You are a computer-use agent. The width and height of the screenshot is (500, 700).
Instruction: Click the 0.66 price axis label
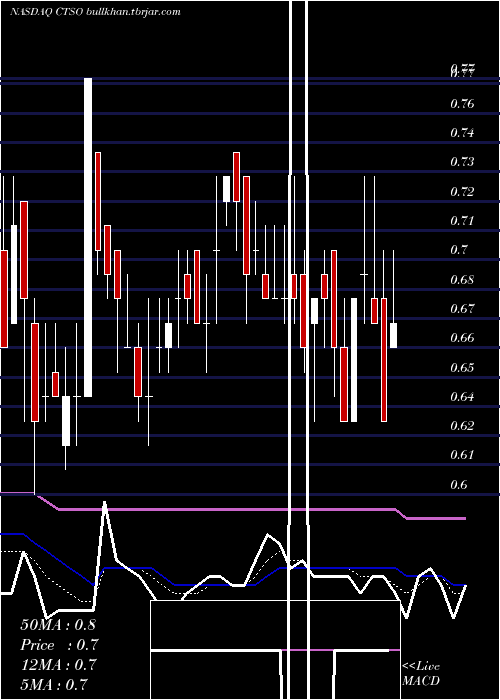tap(462, 338)
